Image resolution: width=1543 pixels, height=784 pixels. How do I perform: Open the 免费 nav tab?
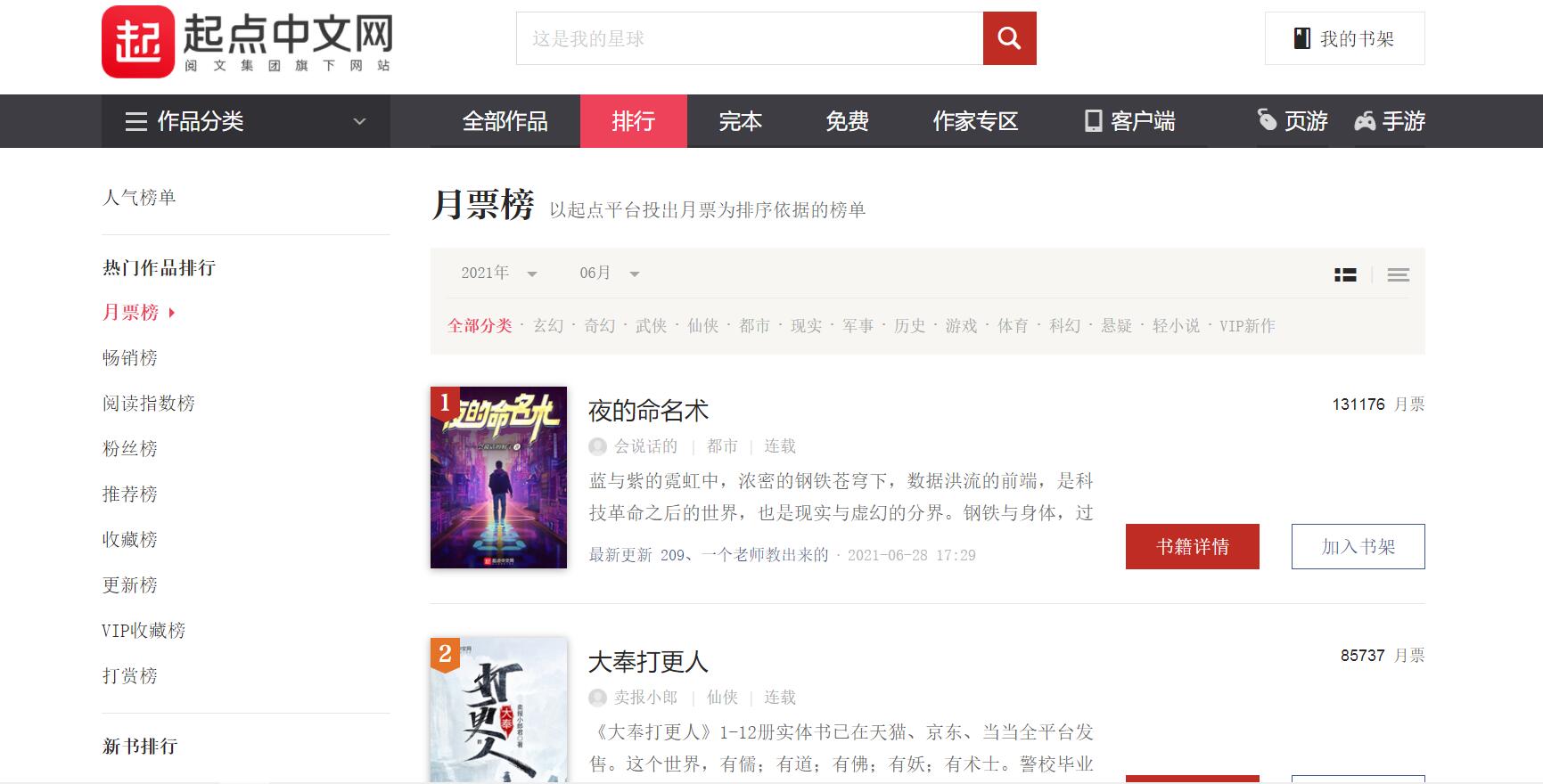point(847,121)
